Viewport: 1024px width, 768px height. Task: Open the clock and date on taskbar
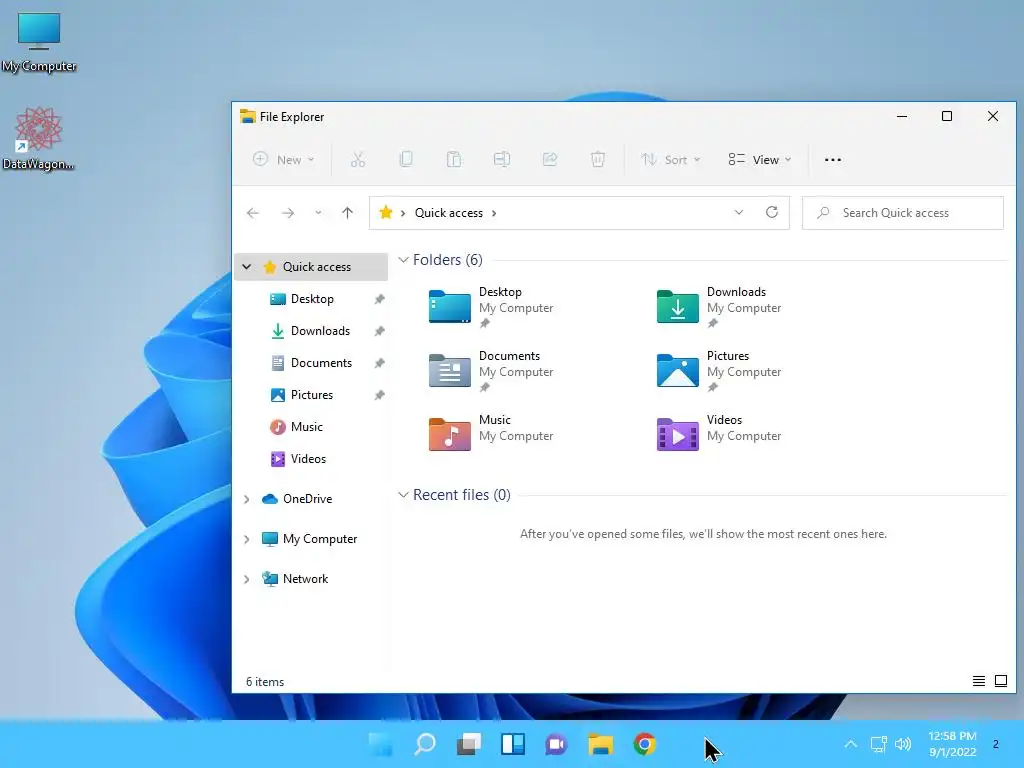(952, 744)
